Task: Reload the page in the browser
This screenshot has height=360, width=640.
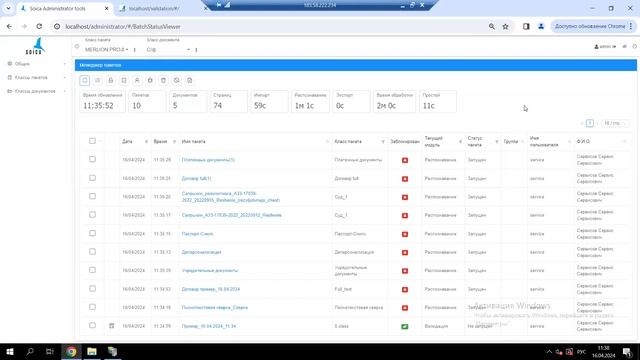Action: click(39, 27)
